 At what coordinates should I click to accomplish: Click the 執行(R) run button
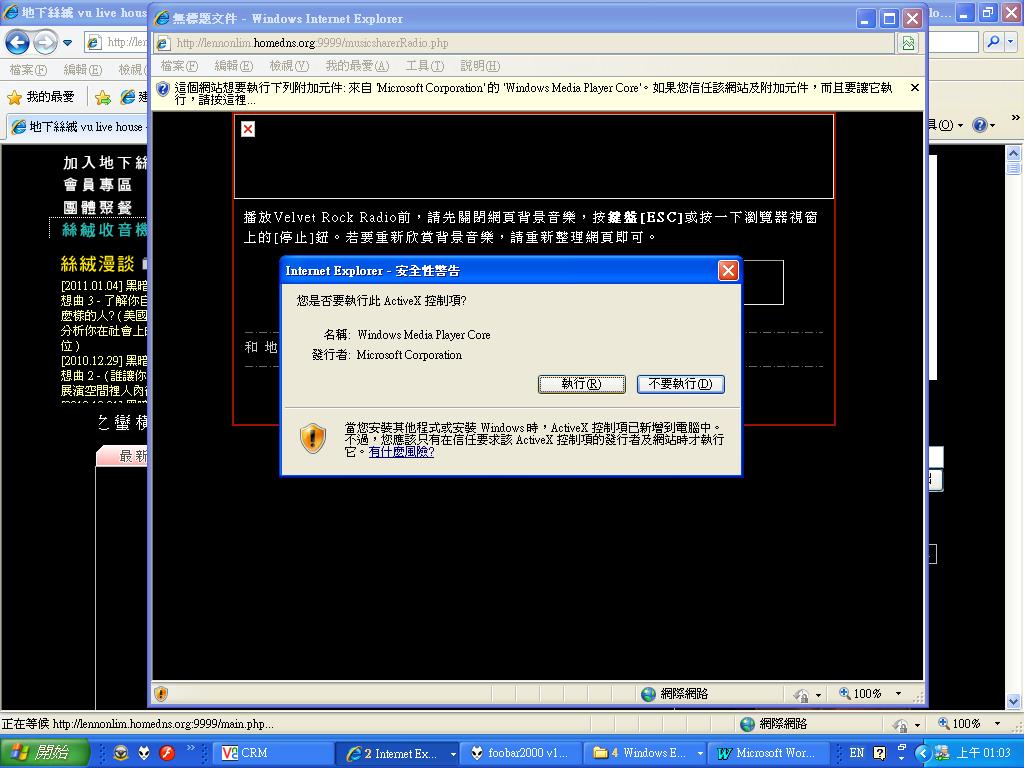click(x=581, y=384)
